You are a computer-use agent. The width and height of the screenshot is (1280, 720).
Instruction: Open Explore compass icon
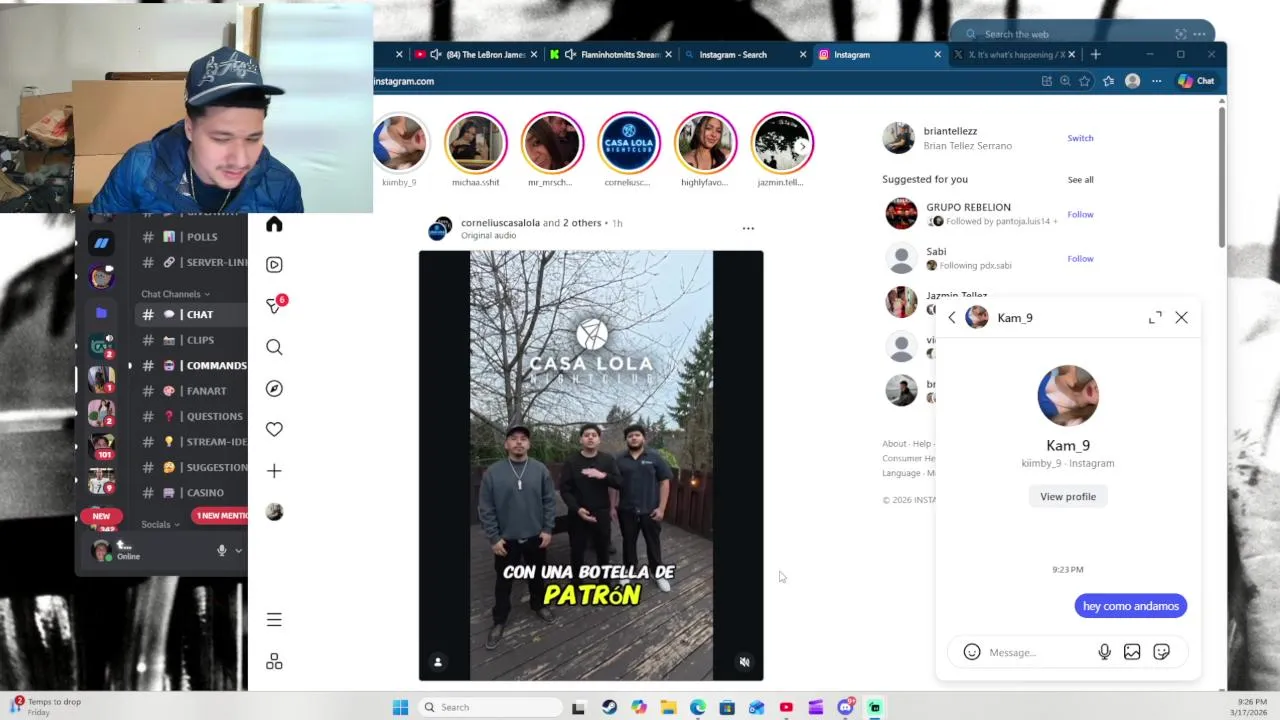(x=274, y=388)
